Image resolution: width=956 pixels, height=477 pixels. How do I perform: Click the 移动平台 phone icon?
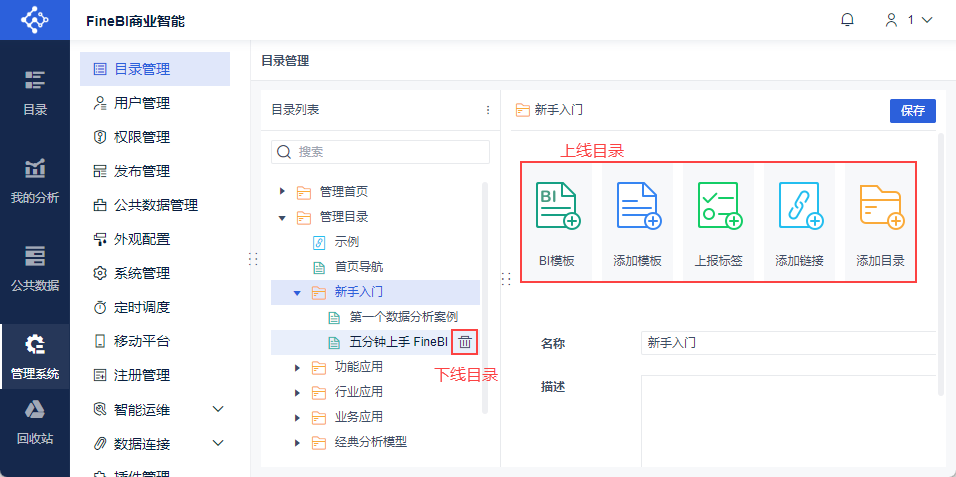tap(99, 341)
